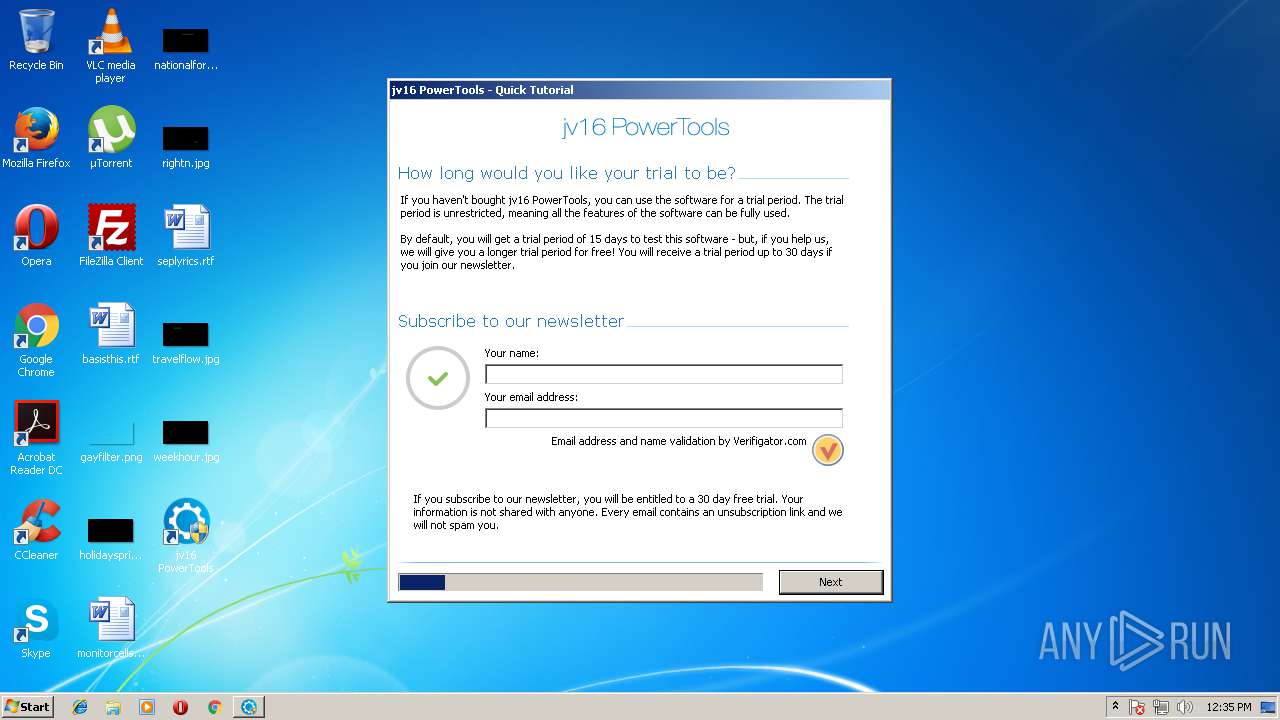The width and height of the screenshot is (1280, 720).
Task: Open media player taskbar icon
Action: [147, 707]
